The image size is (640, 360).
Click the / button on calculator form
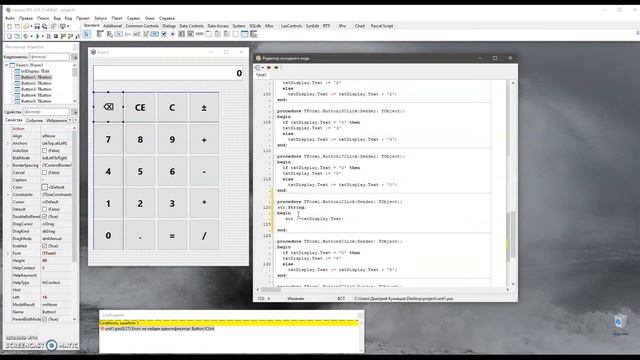204,236
